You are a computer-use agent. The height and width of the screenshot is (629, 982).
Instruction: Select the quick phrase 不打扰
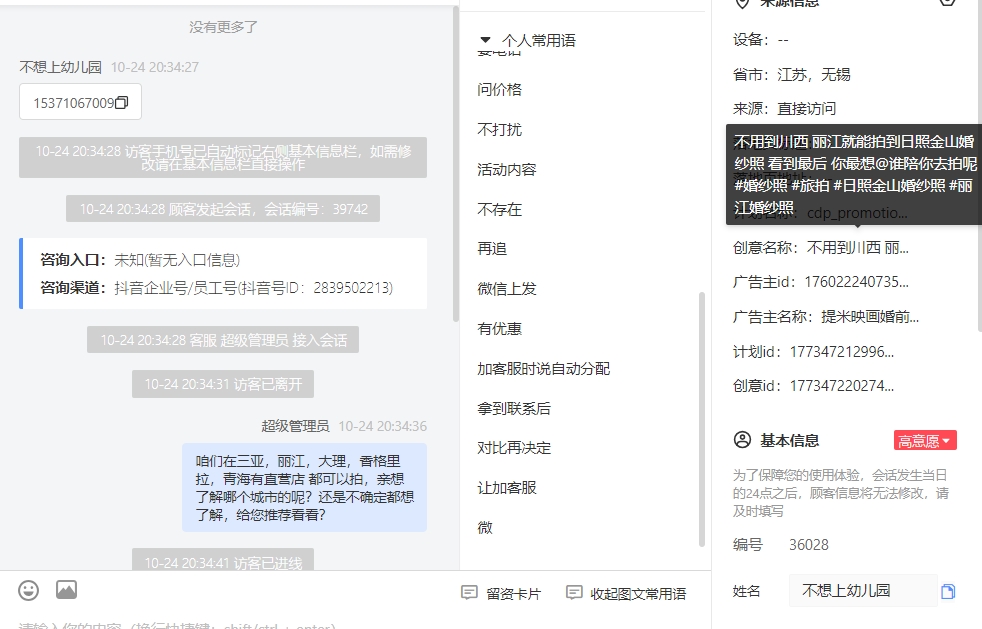pyautogui.click(x=499, y=130)
